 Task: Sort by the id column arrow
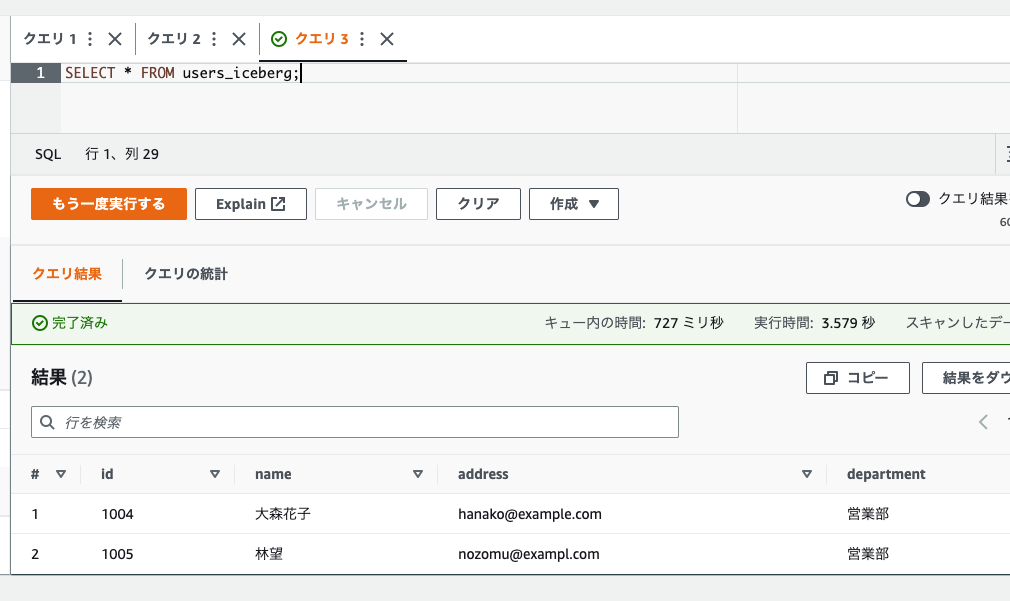pos(215,474)
